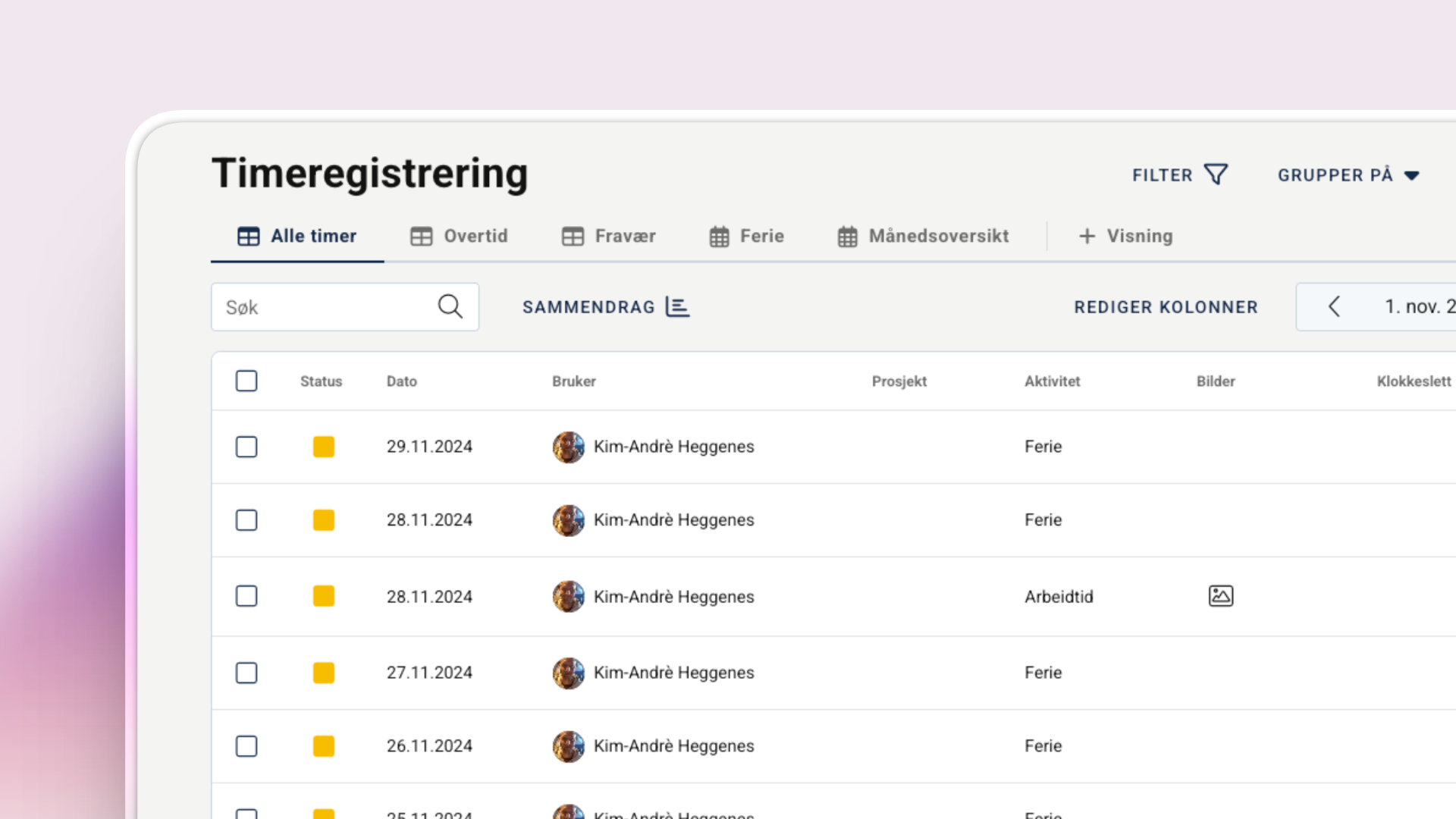This screenshot has height=819, width=1456.
Task: Switch to the Overtid tab
Action: pyautogui.click(x=459, y=236)
